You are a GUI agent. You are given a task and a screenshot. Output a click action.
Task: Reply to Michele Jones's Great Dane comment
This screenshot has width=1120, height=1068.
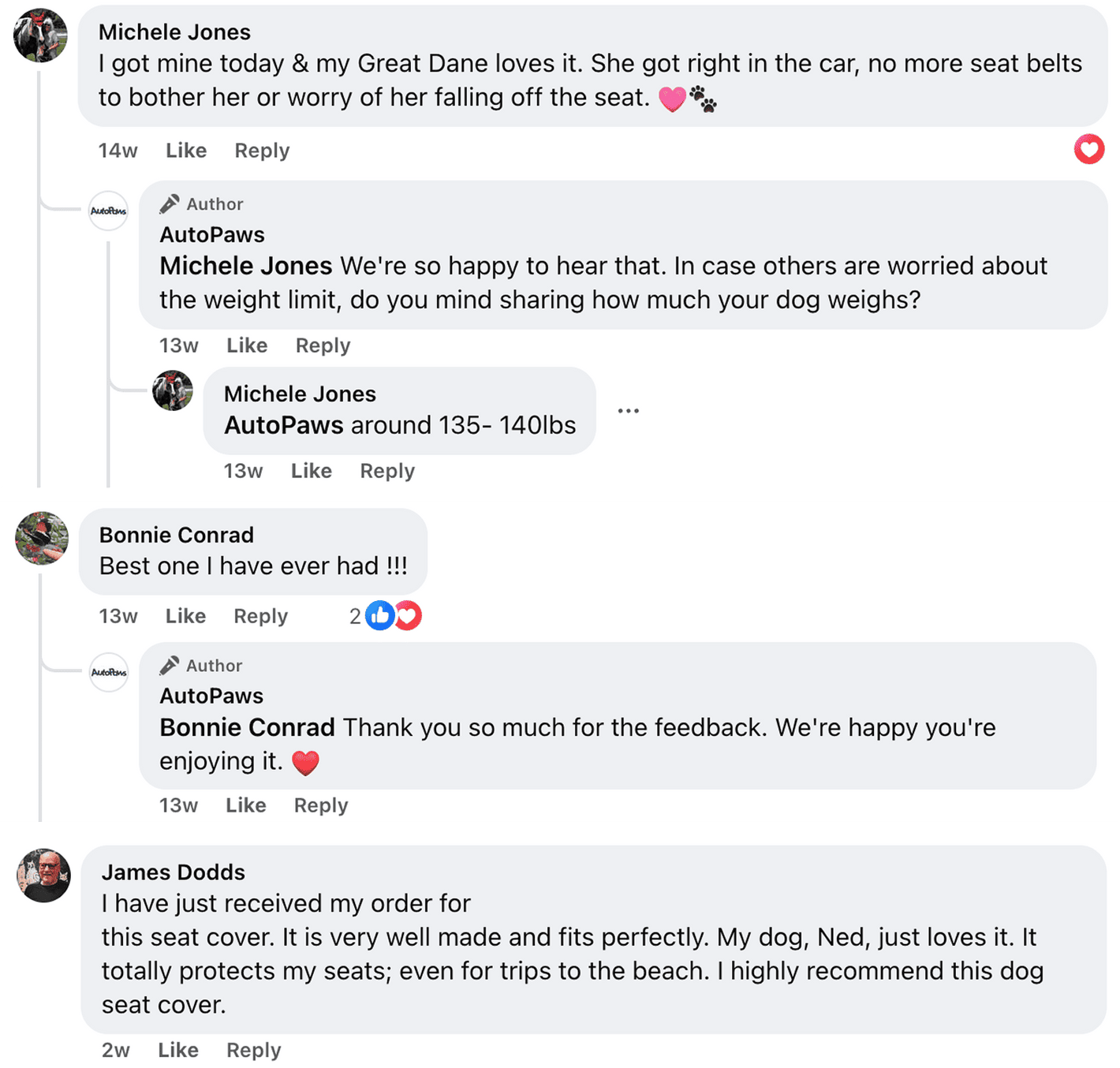[x=262, y=151]
